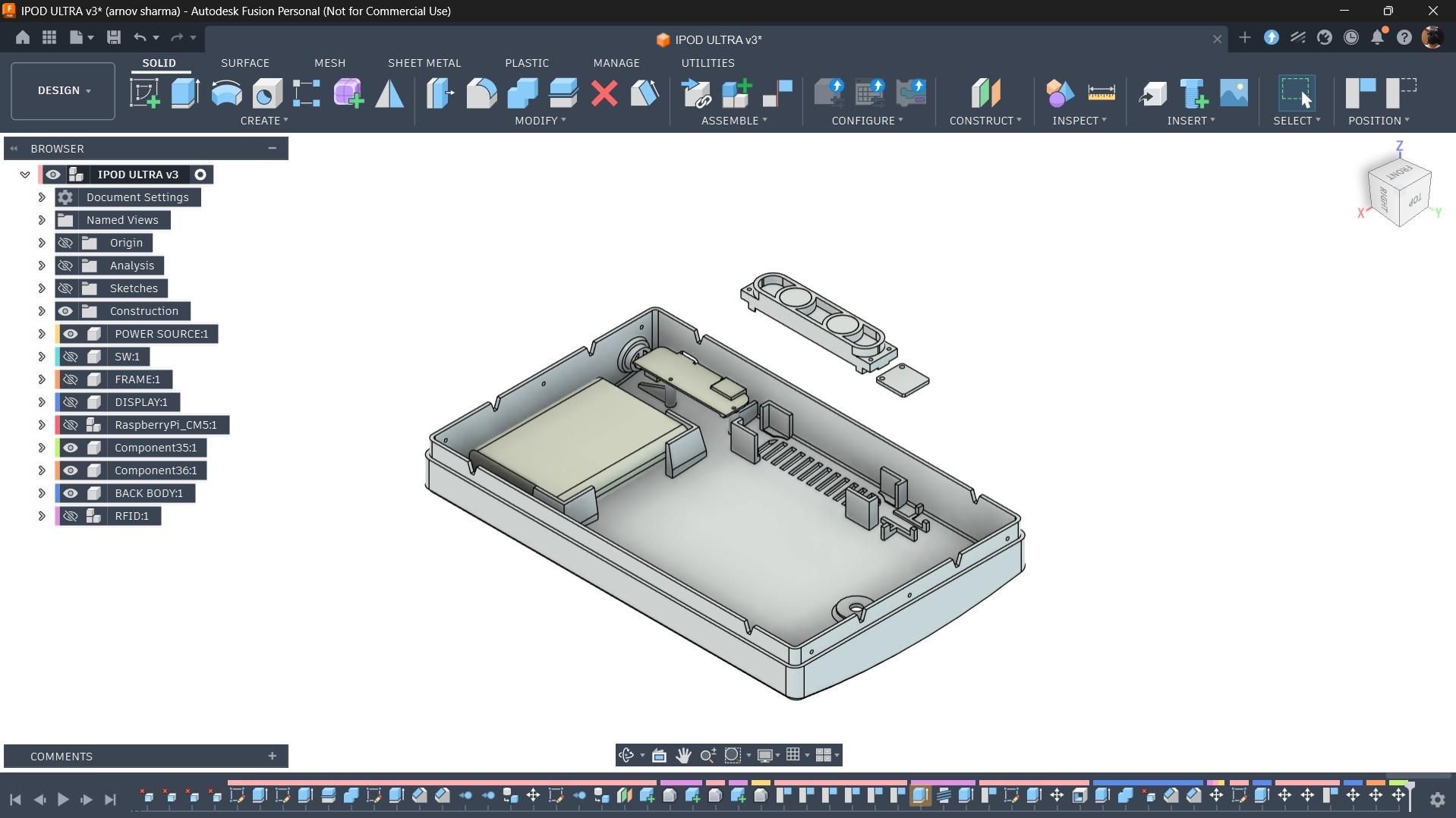
Task: Play the timeline
Action: point(63,799)
